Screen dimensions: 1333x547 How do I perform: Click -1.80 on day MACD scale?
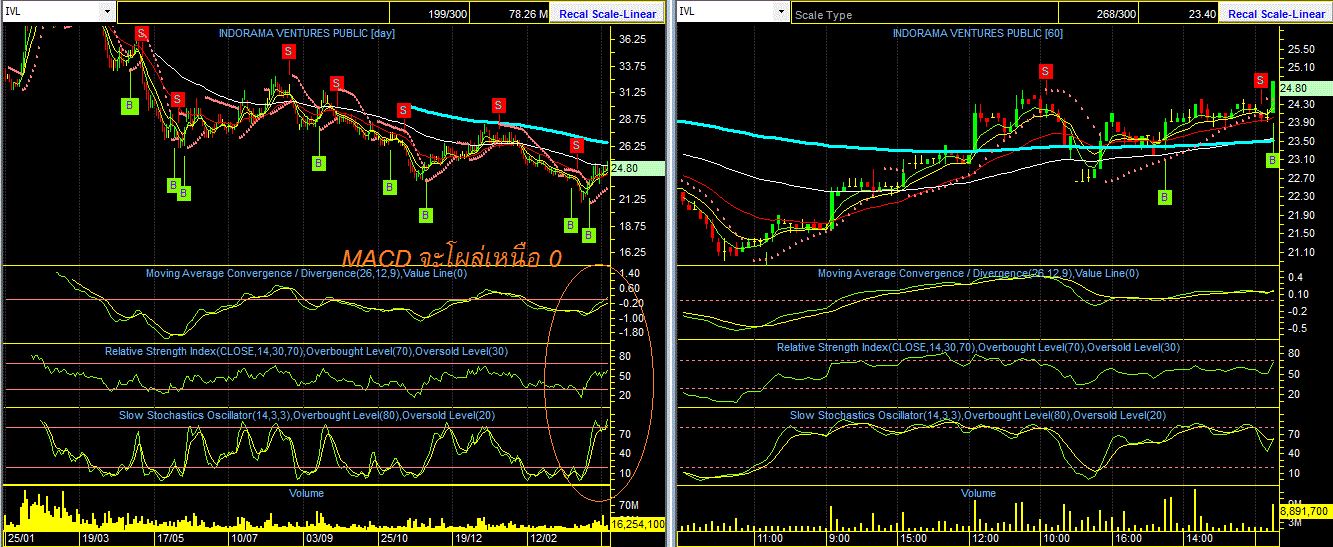click(x=630, y=331)
